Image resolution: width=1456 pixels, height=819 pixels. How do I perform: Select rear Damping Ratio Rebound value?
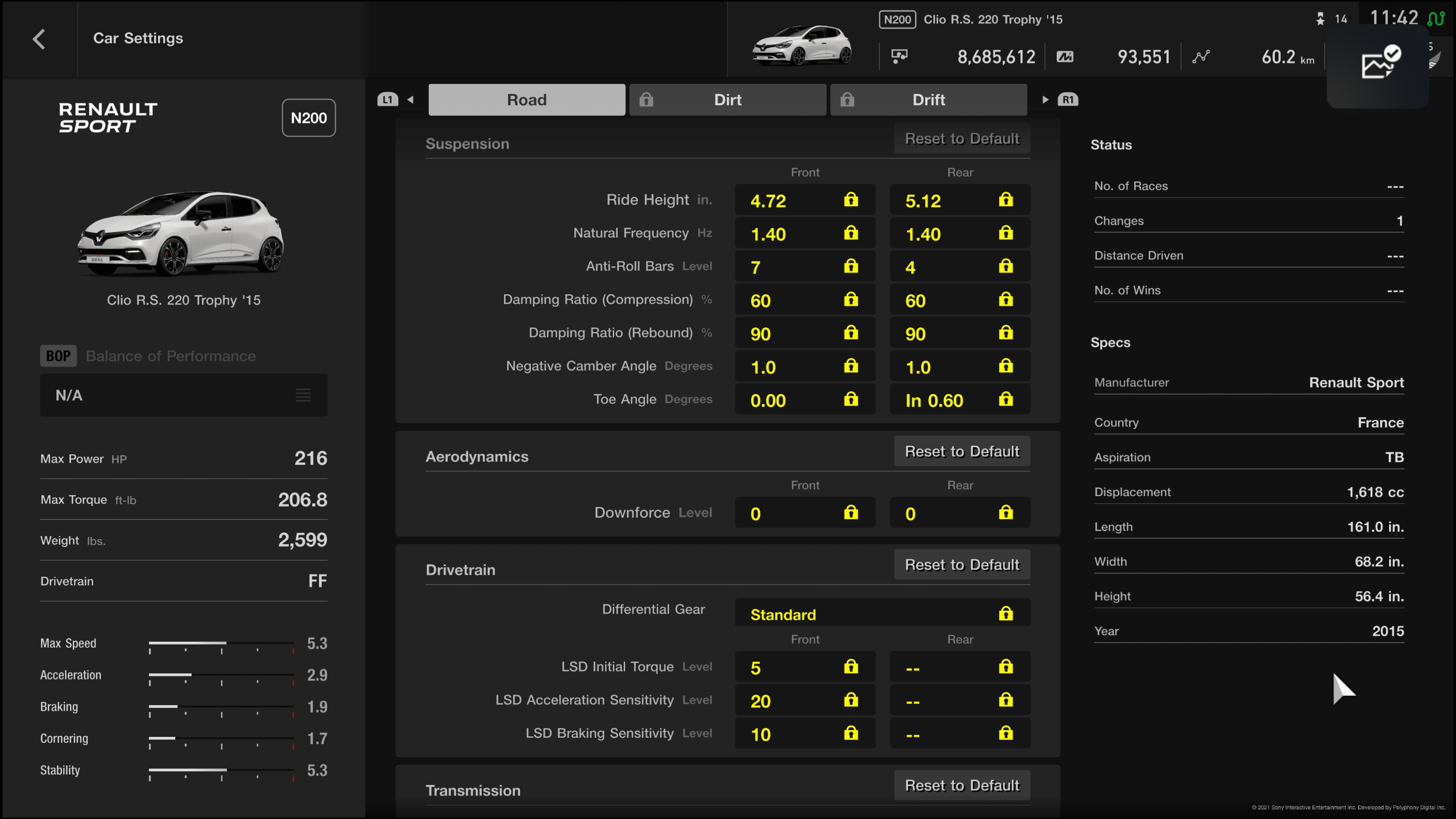coord(960,334)
